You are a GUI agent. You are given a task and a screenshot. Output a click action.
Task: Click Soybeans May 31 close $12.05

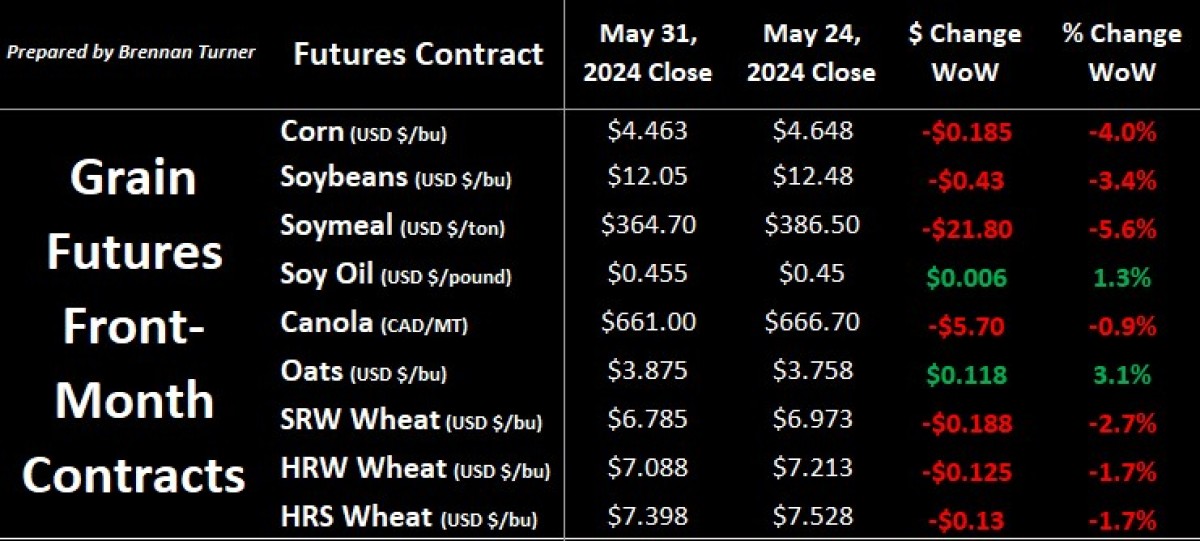648,176
